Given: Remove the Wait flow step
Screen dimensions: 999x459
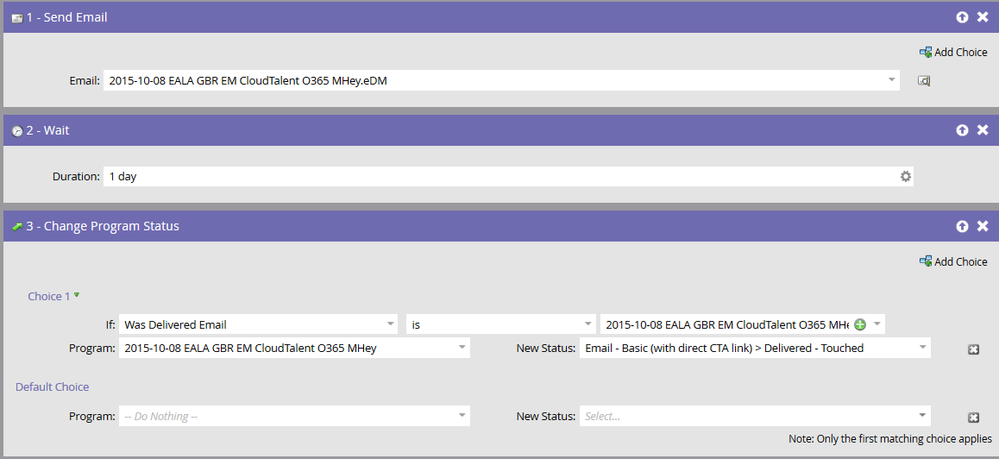Looking at the screenshot, I should point(982,130).
